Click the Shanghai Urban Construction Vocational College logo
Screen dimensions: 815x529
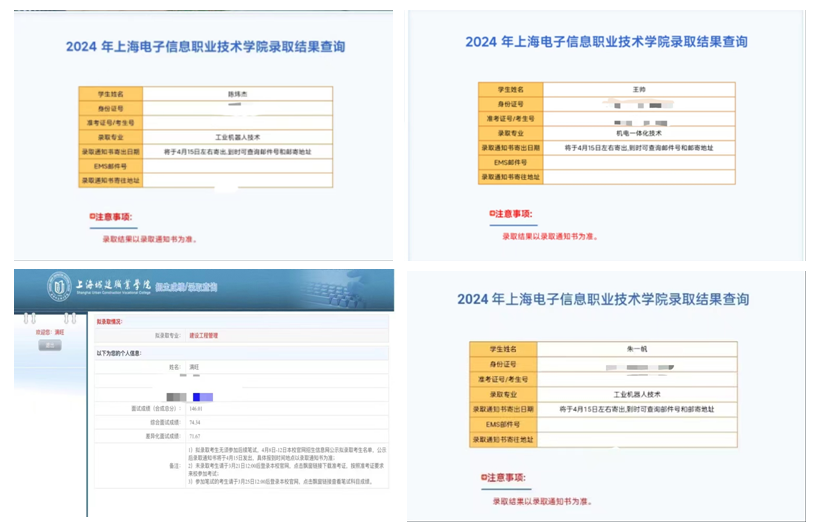point(59,286)
